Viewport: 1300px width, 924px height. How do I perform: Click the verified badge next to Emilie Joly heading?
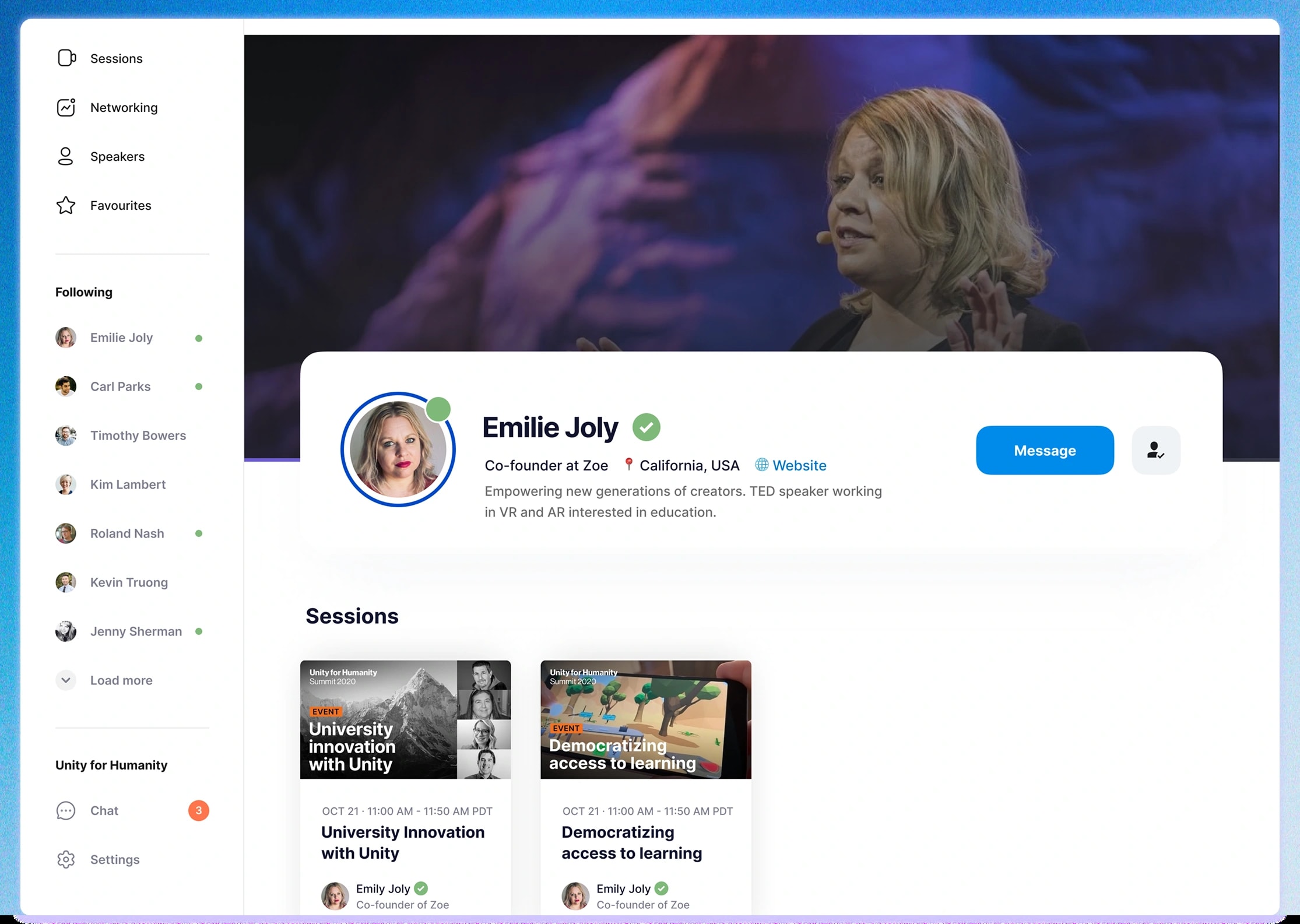pos(647,427)
